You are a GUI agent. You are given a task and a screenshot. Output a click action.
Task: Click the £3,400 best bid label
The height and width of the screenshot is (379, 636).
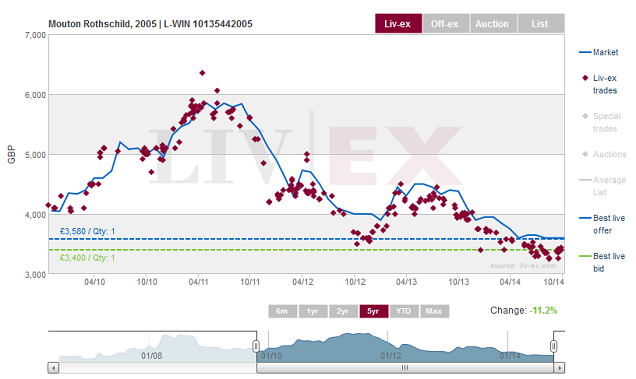pos(87,258)
